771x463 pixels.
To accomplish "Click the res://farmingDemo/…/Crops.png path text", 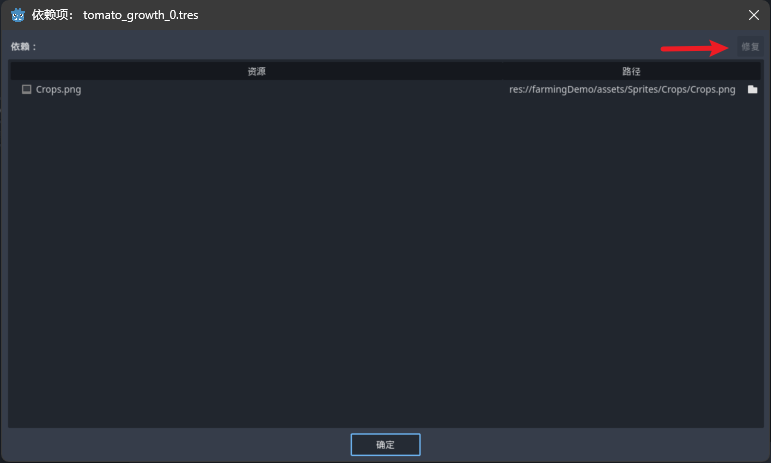I will click(622, 89).
